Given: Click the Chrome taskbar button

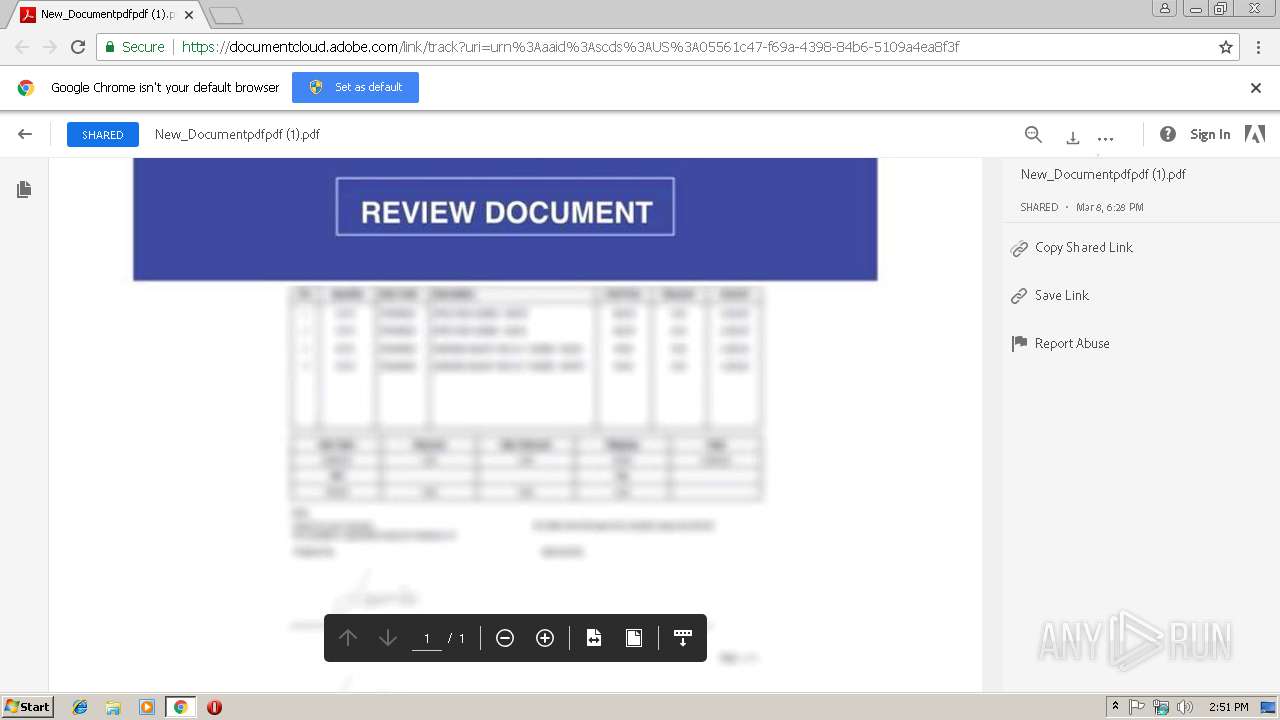Looking at the screenshot, I should tap(180, 707).
